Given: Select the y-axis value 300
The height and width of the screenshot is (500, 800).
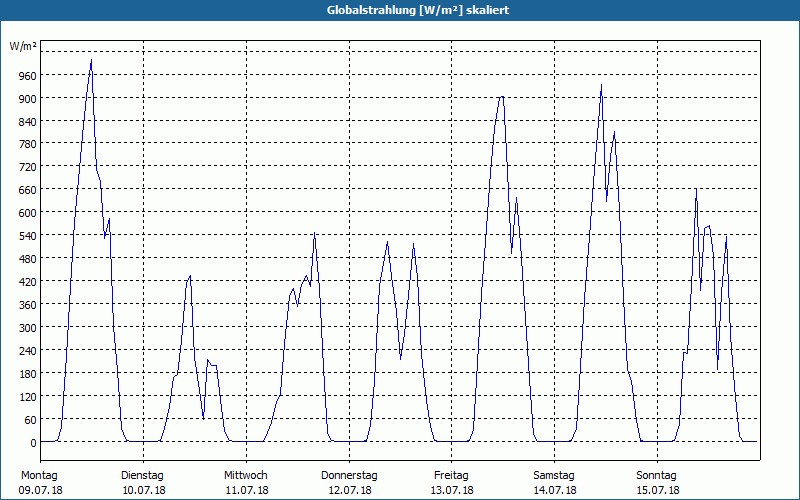Looking at the screenshot, I should click(x=27, y=328).
